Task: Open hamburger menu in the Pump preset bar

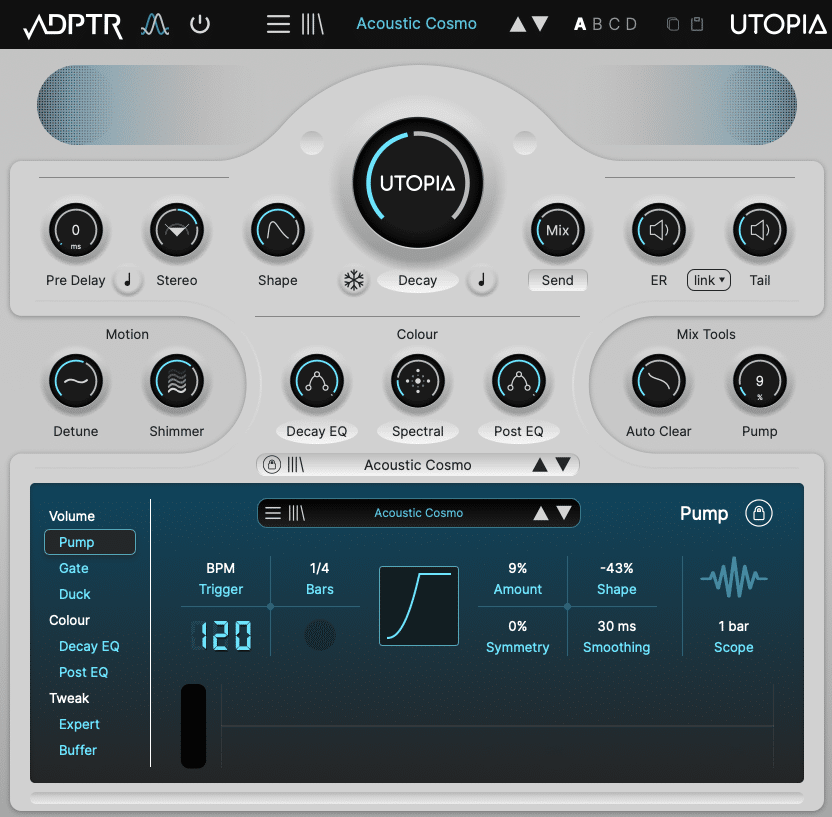Action: click(273, 513)
